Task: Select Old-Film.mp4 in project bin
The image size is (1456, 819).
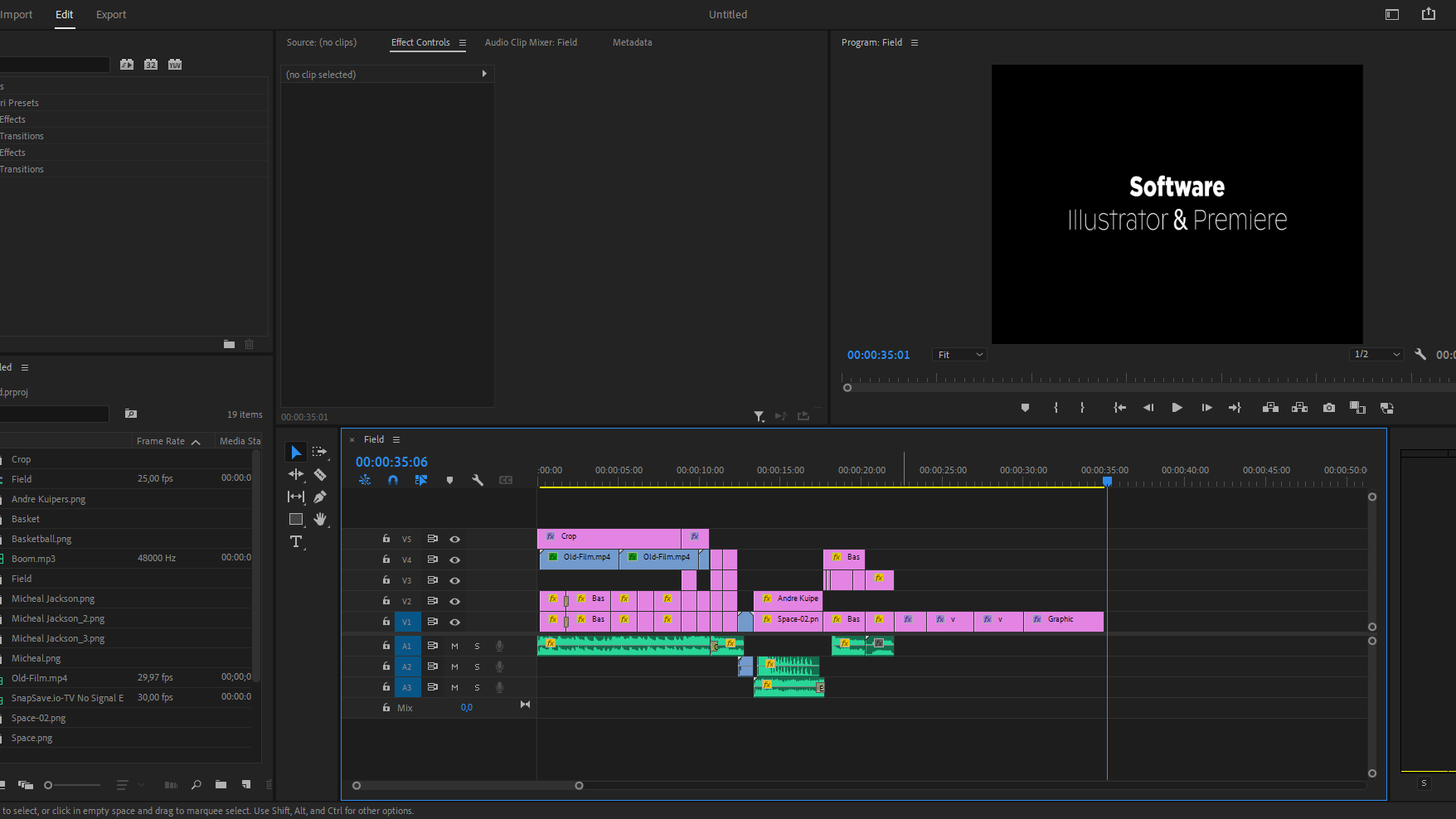Action: [39, 678]
